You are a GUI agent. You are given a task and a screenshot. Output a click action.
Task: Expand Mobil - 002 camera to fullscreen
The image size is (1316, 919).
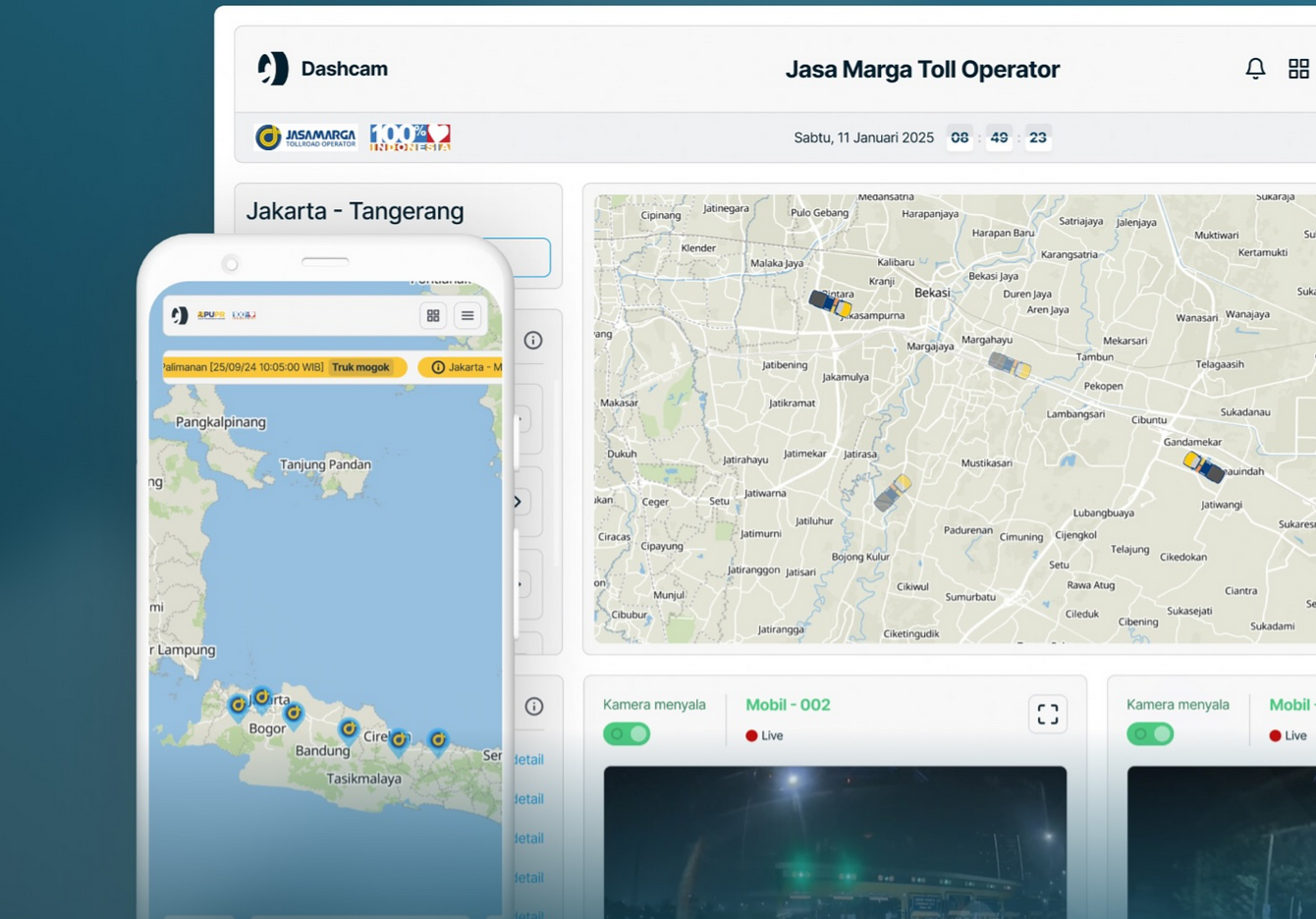click(1048, 714)
